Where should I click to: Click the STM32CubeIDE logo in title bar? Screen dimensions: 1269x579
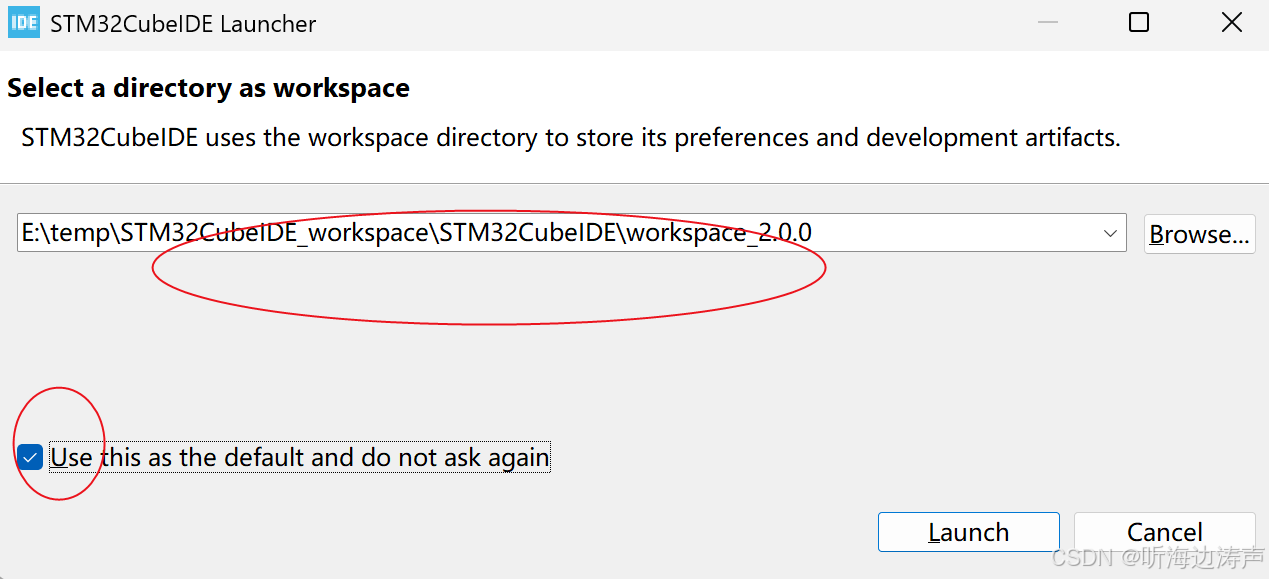[23, 23]
